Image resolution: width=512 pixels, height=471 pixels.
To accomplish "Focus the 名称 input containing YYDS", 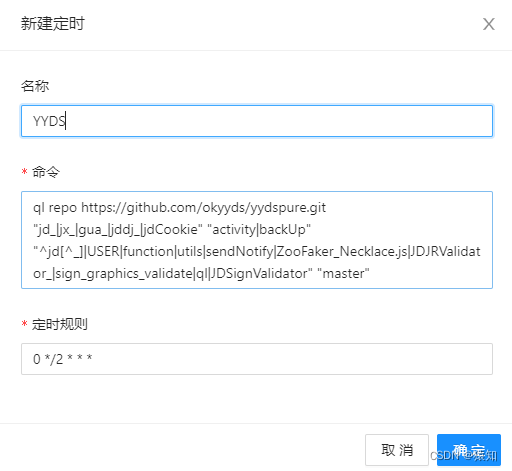I will click(257, 121).
